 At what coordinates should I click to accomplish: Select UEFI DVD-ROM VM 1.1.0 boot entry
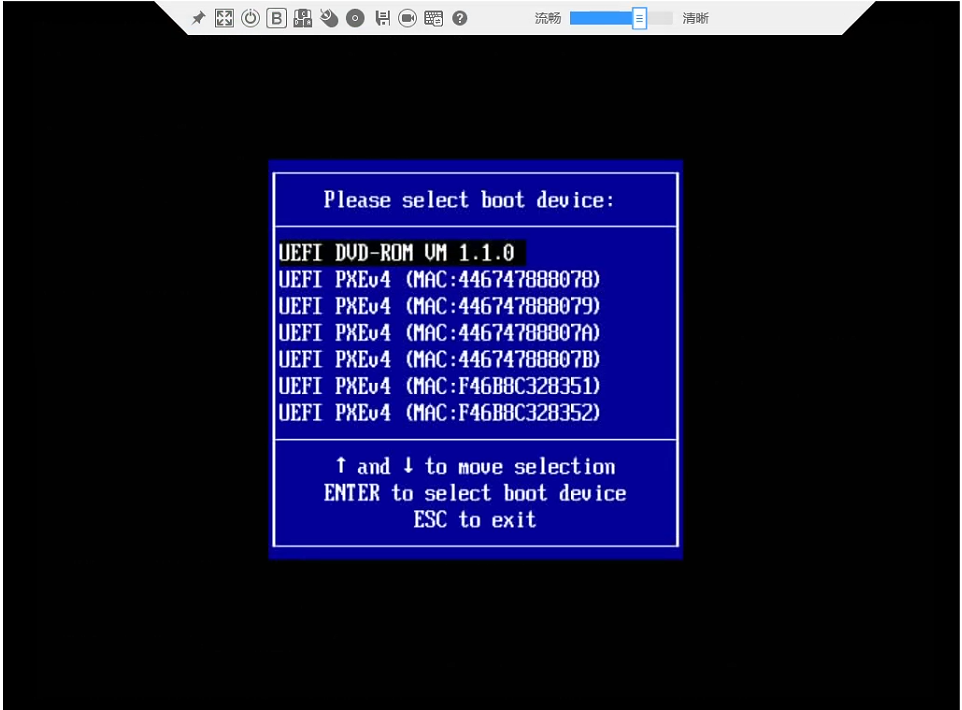coord(402,253)
